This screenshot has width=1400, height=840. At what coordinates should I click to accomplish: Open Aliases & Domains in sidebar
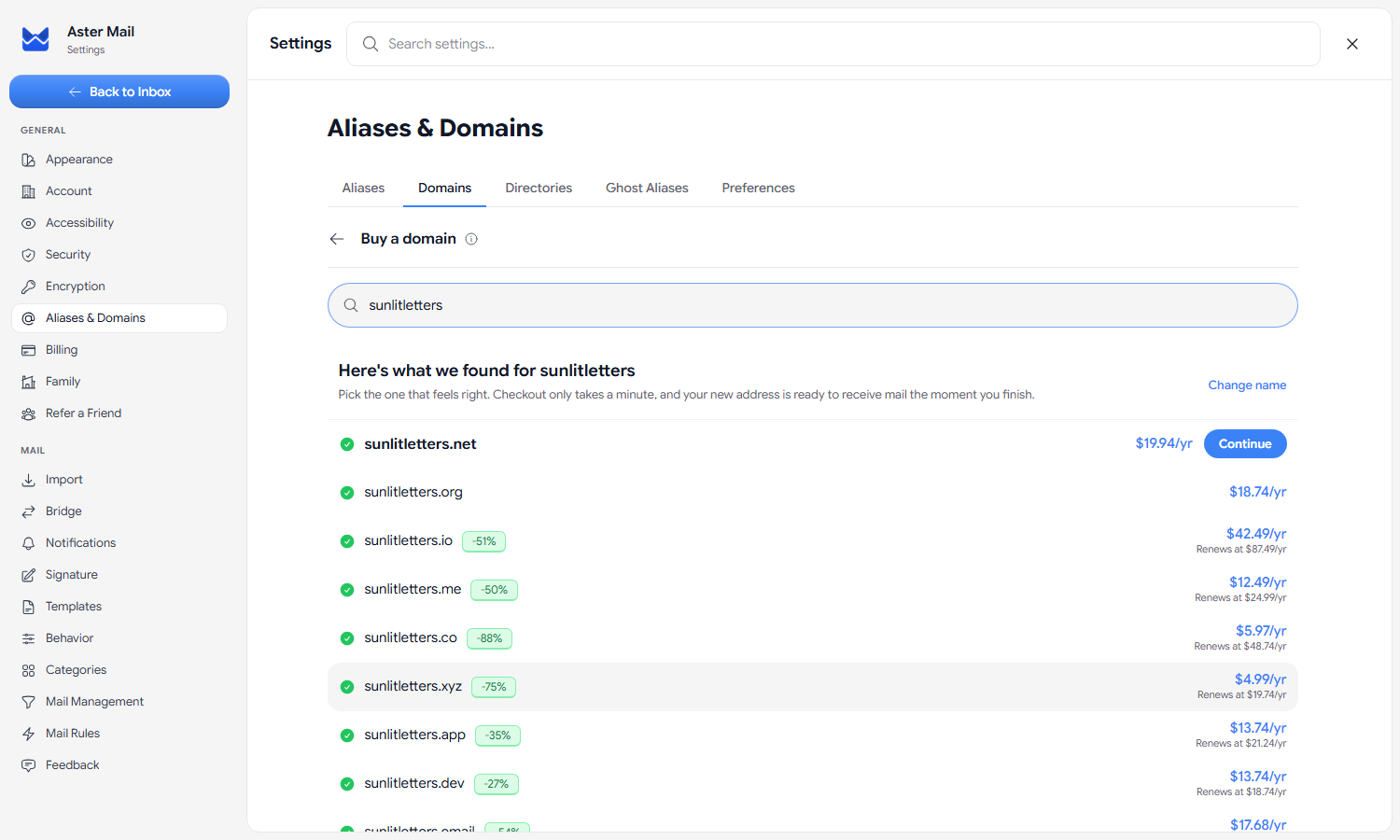[119, 318]
